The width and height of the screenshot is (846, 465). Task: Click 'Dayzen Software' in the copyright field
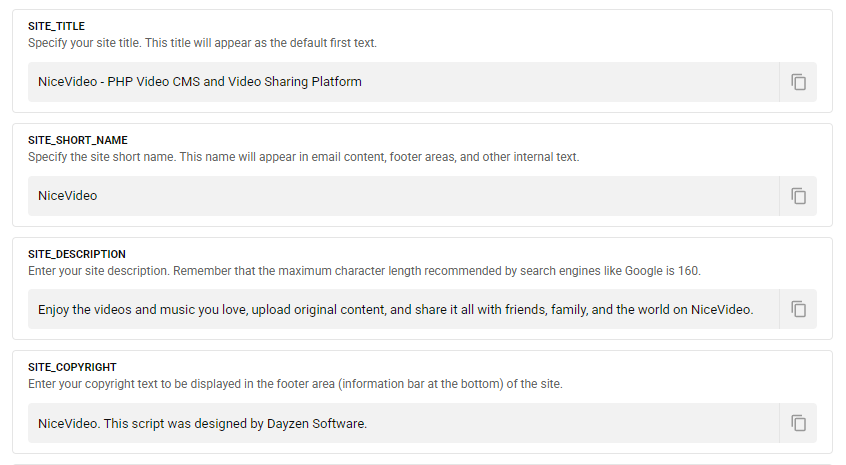[x=315, y=424]
